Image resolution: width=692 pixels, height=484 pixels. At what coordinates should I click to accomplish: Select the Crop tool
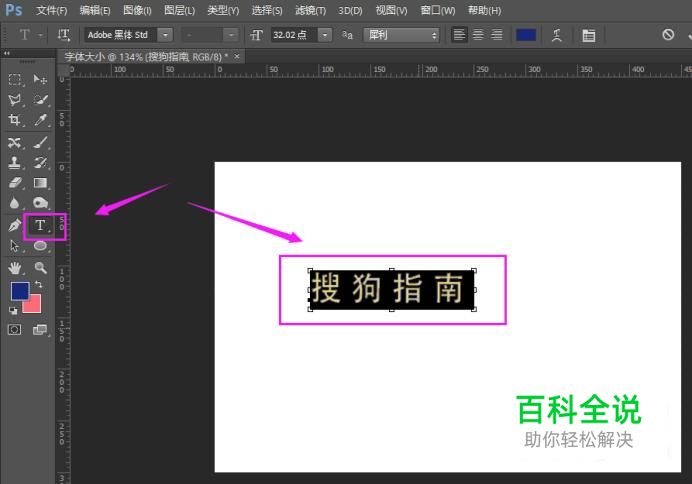click(x=15, y=120)
